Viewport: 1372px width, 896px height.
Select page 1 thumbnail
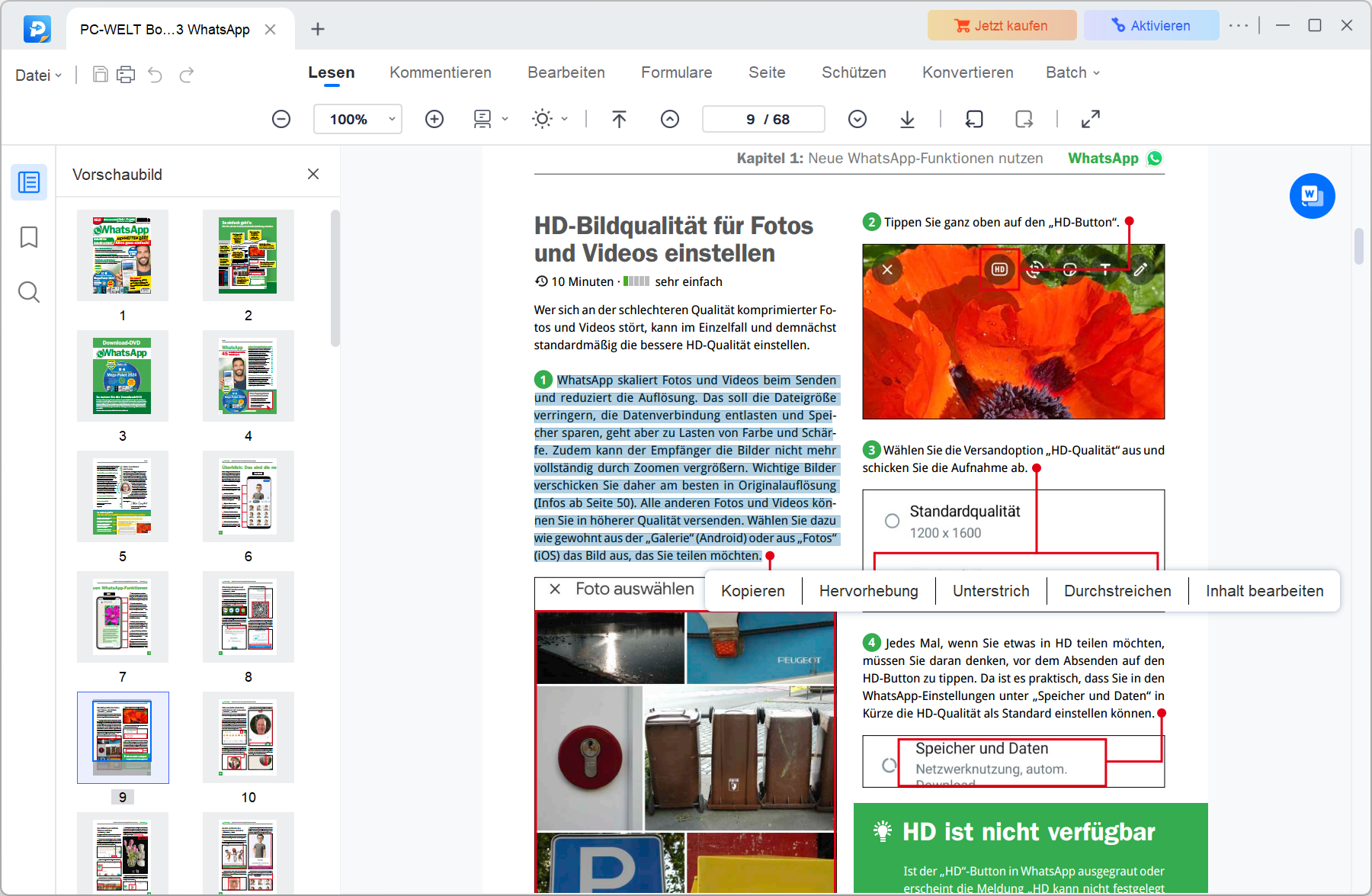122,255
